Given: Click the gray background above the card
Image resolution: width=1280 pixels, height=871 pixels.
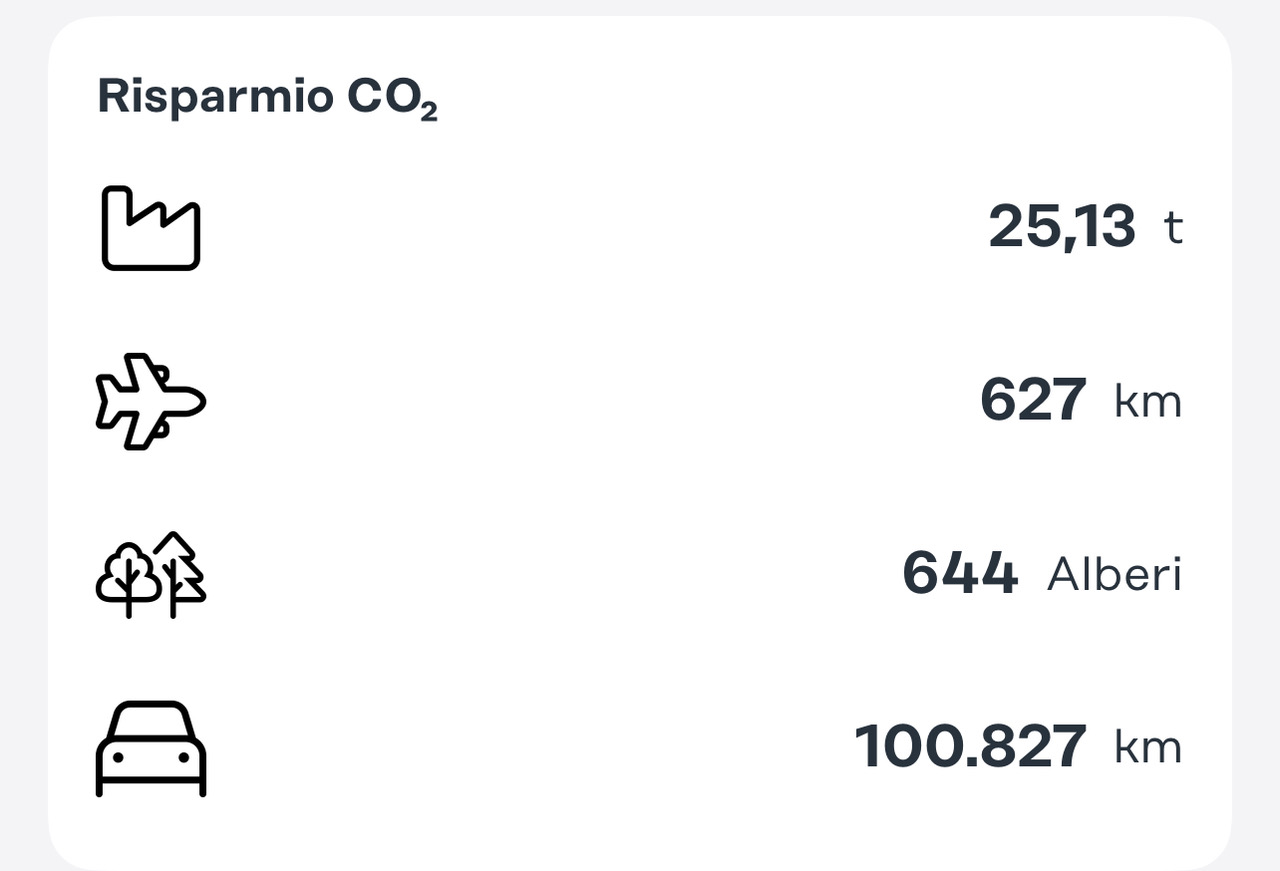Looking at the screenshot, I should (x=640, y=8).
